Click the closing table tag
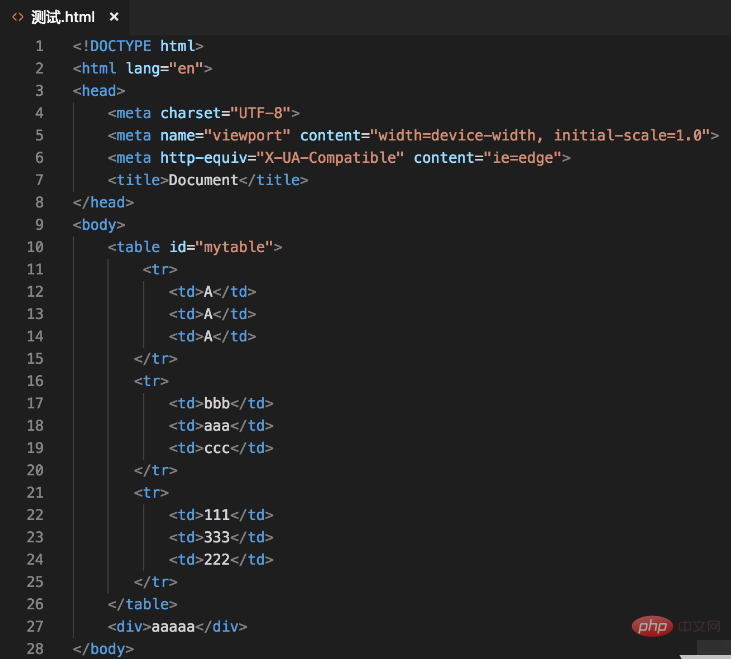Viewport: 731px width, 659px height. tap(143, 605)
